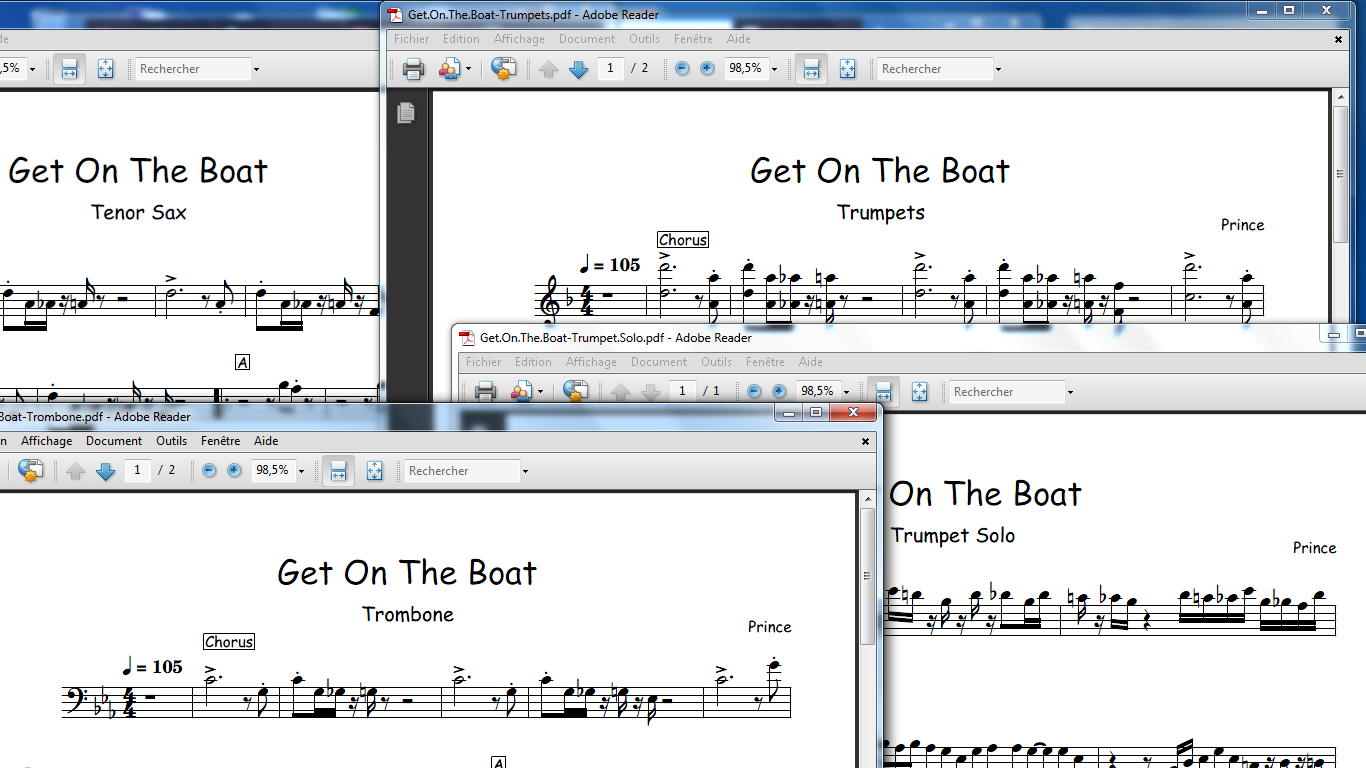Open Aide menu in Trumpets window
The height and width of the screenshot is (768, 1366).
(x=738, y=39)
